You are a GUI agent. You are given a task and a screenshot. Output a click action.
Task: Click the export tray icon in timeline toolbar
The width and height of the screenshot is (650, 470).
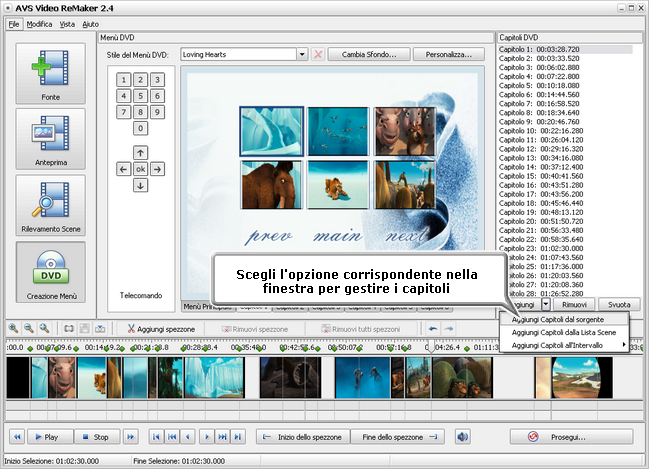point(100,329)
